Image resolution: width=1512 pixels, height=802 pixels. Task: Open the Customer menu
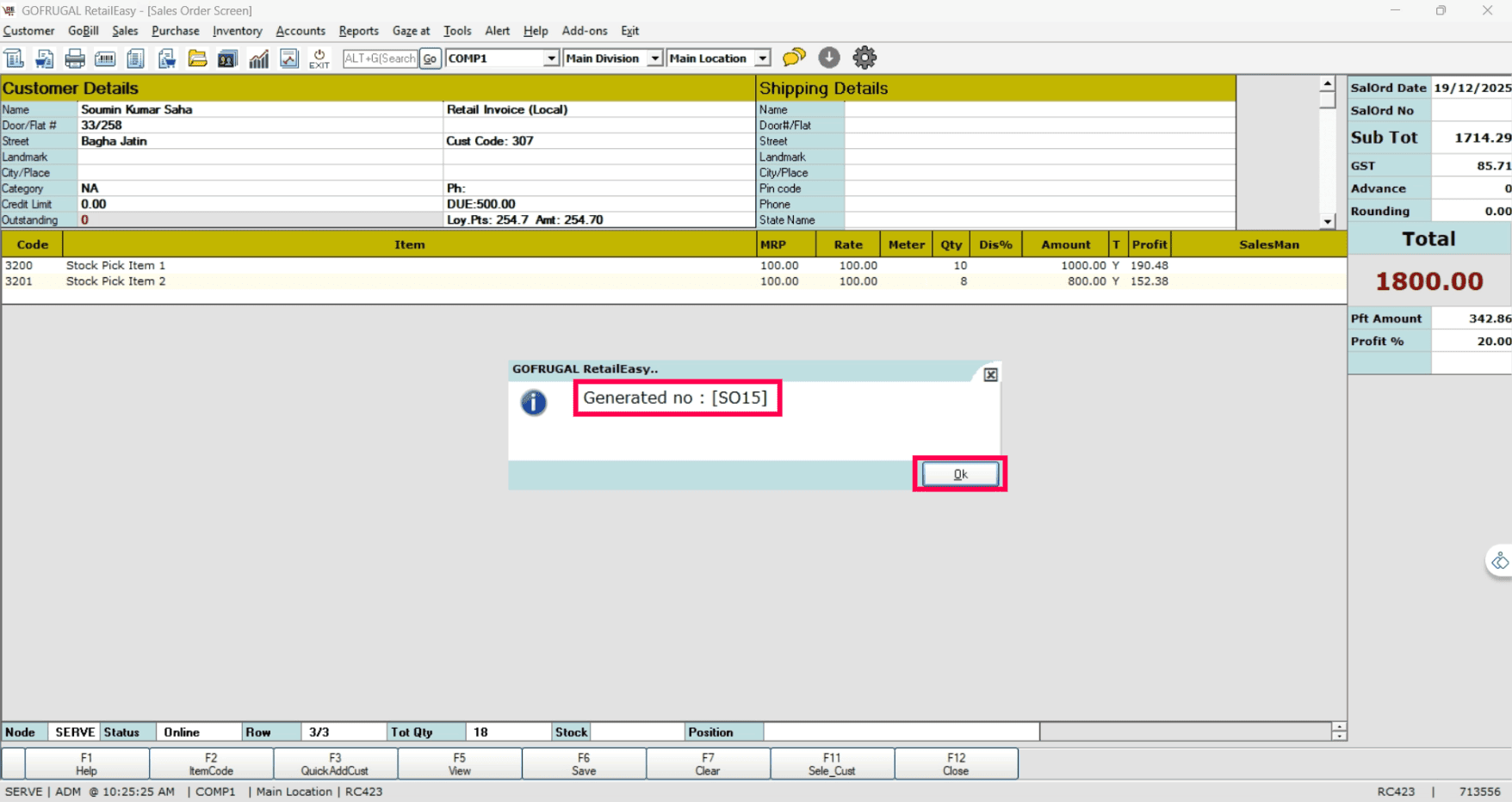point(28,31)
